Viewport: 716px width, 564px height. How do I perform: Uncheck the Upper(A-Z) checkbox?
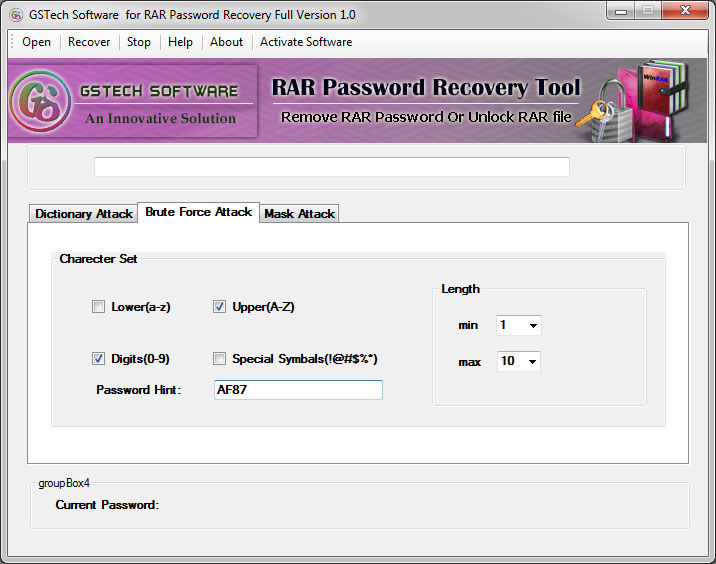click(x=219, y=306)
